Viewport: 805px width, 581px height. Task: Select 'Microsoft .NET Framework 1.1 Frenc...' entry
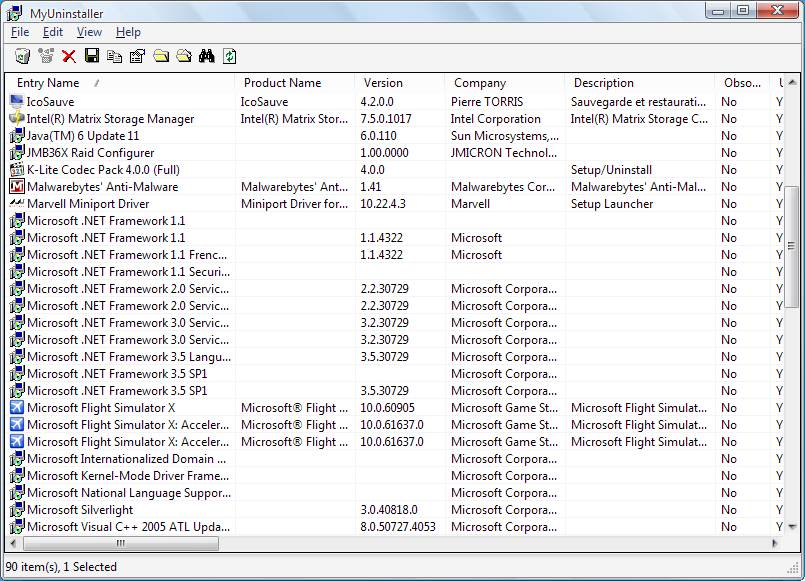[x=127, y=255]
